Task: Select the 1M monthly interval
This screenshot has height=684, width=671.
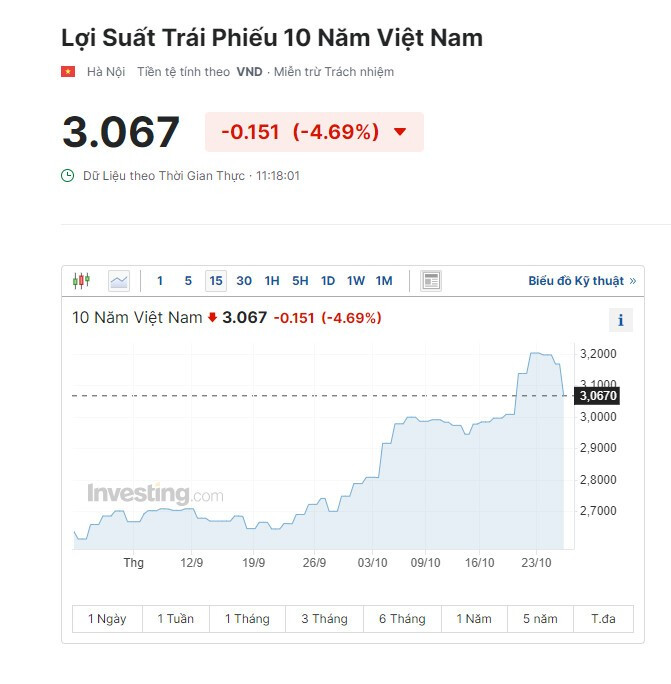Action: [x=384, y=281]
